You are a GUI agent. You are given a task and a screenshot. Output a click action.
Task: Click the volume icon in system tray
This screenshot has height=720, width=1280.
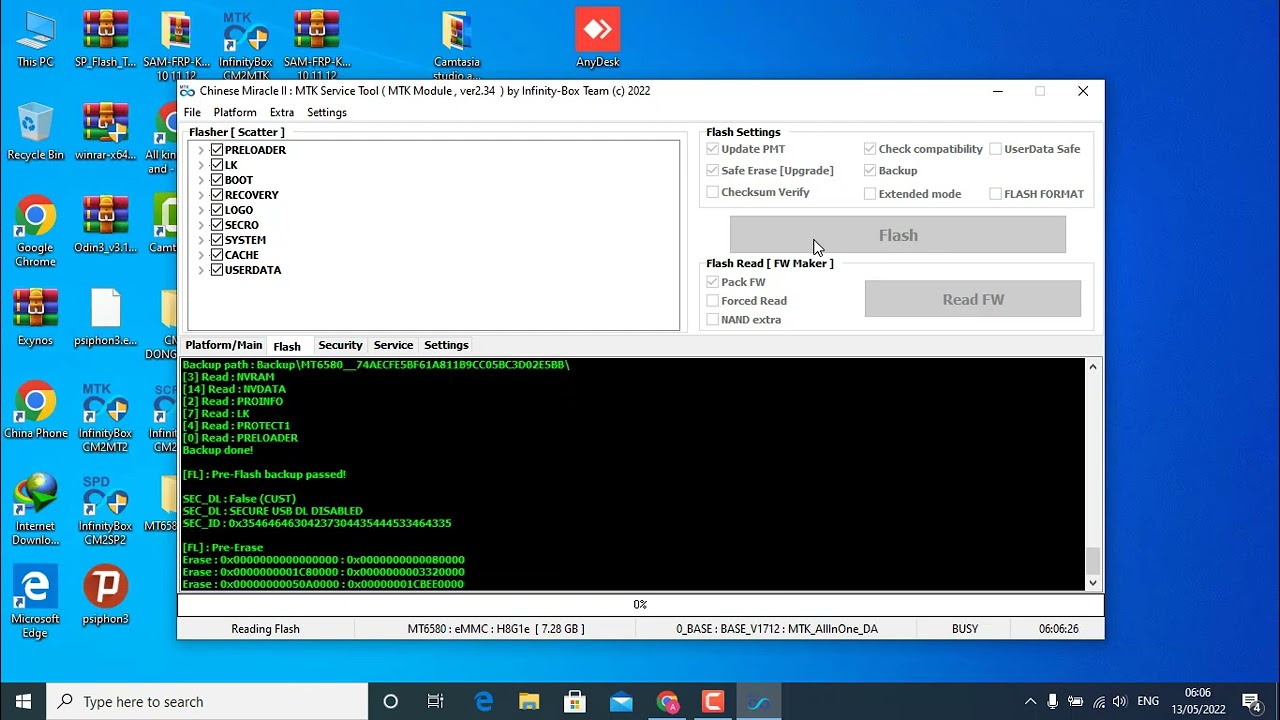pyautogui.click(x=1119, y=702)
